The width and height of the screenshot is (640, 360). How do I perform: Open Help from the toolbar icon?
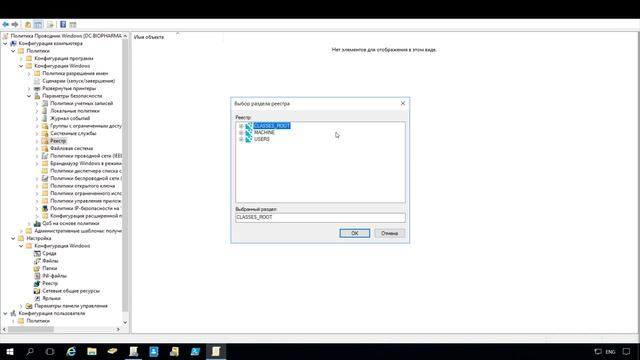click(x=63, y=25)
